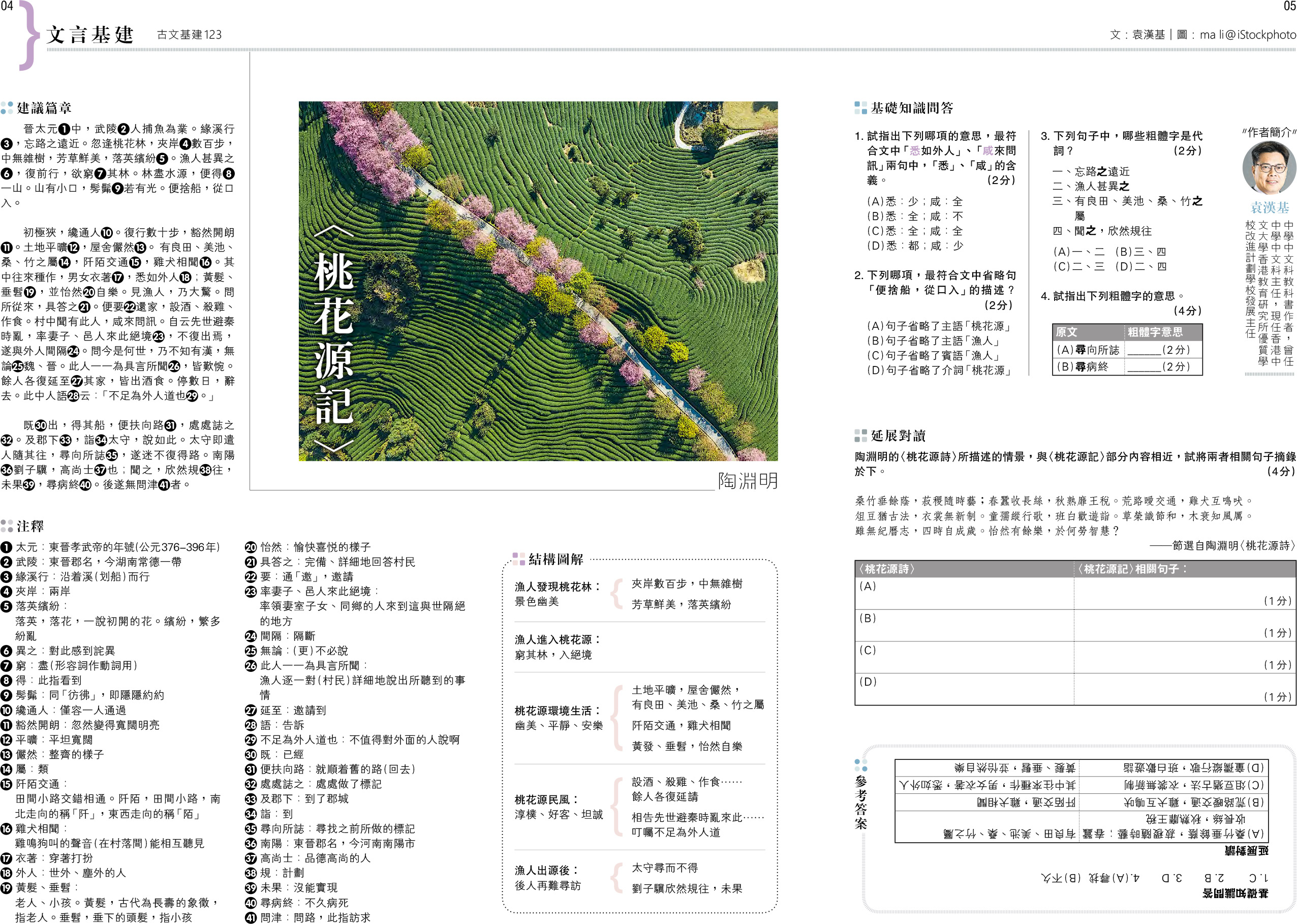Click the diagram label 桃花源環境生活：
The width and height of the screenshot is (1297, 924).
pos(558,711)
